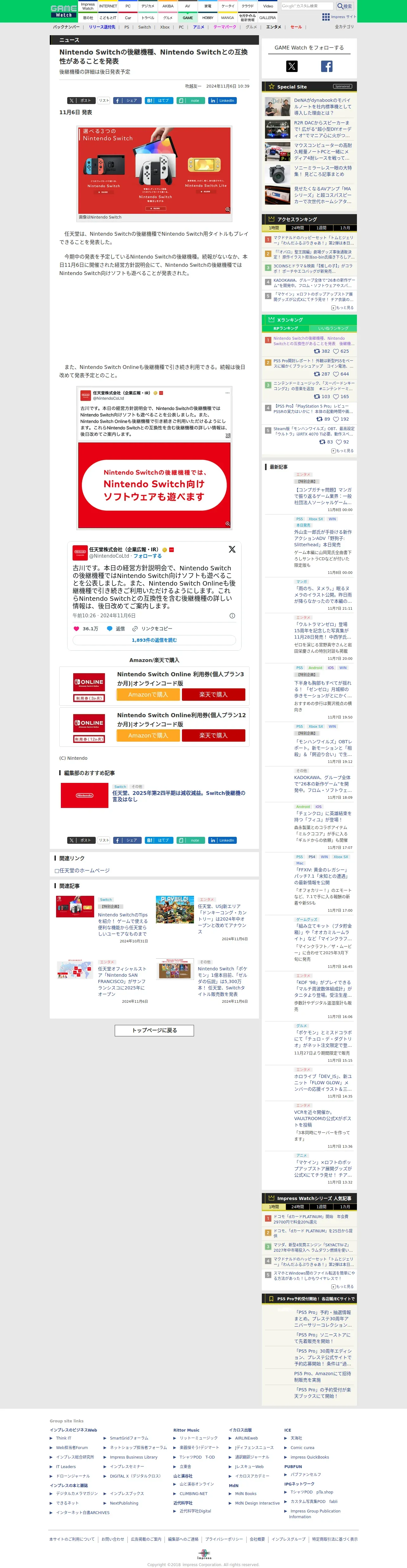407x1568 pixels.
Task: Click the top note share button
Action: click(191, 101)
